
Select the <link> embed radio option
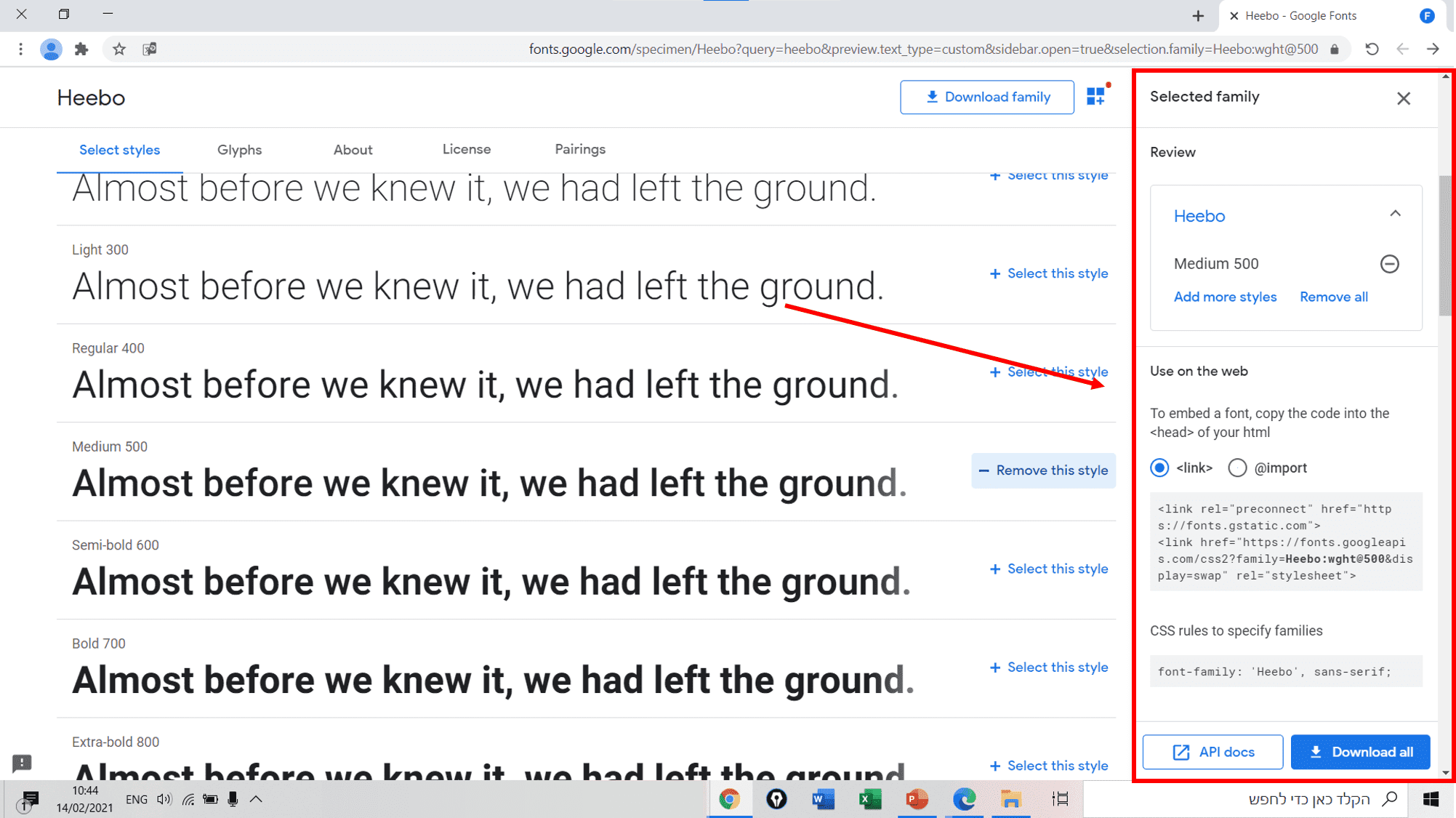pos(1159,468)
